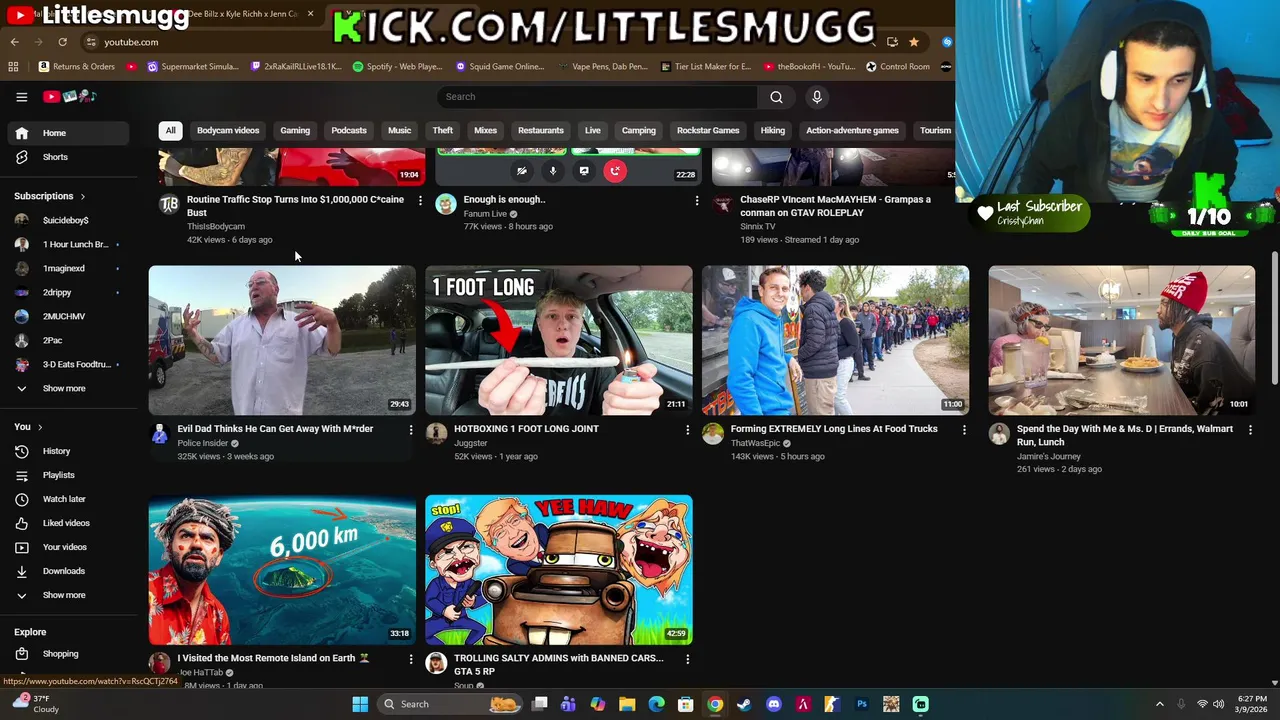
Task: Reload the page
Action: pyautogui.click(x=62, y=42)
